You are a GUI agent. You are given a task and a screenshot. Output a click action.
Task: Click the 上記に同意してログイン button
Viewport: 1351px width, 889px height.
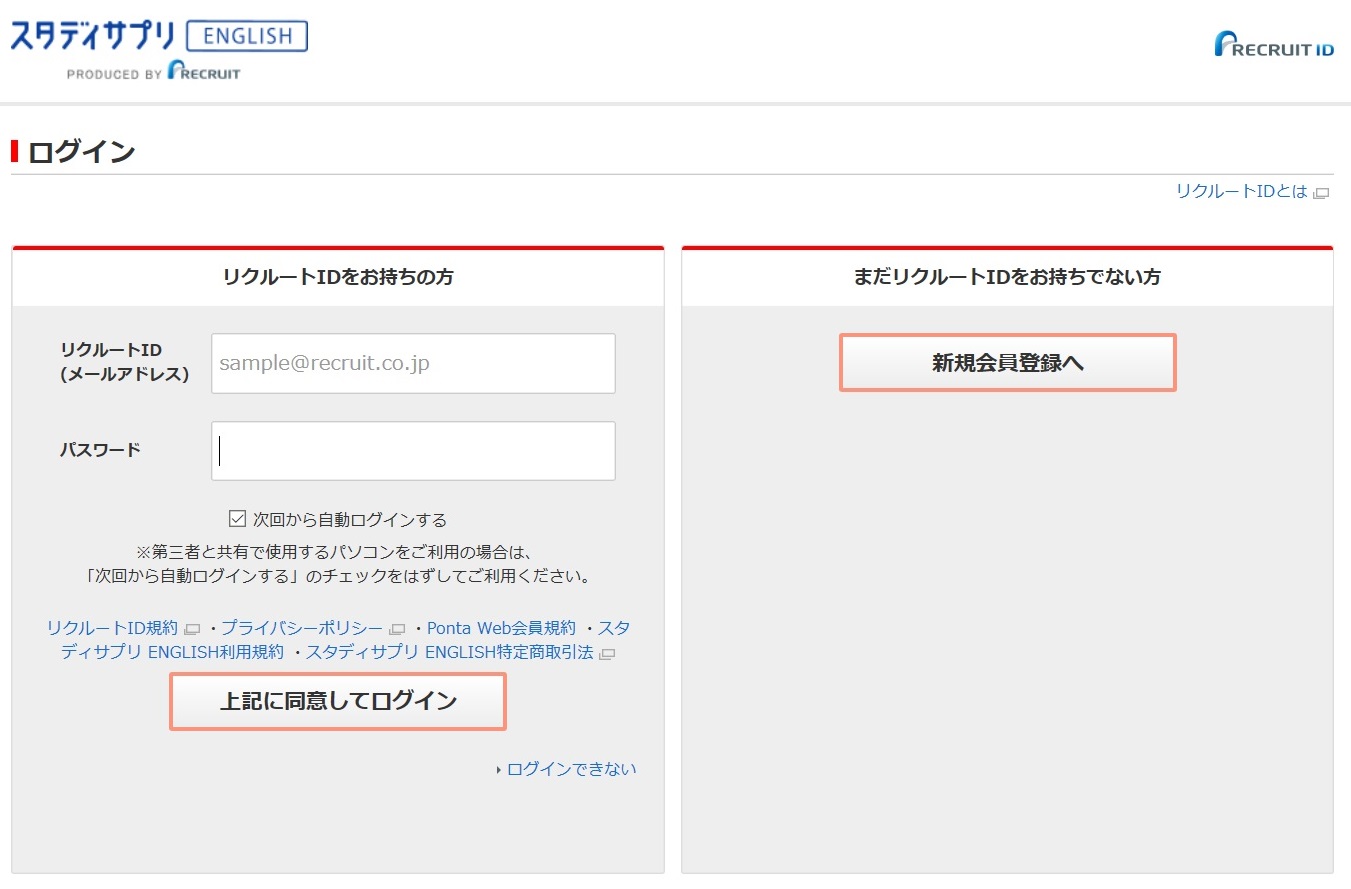point(338,701)
